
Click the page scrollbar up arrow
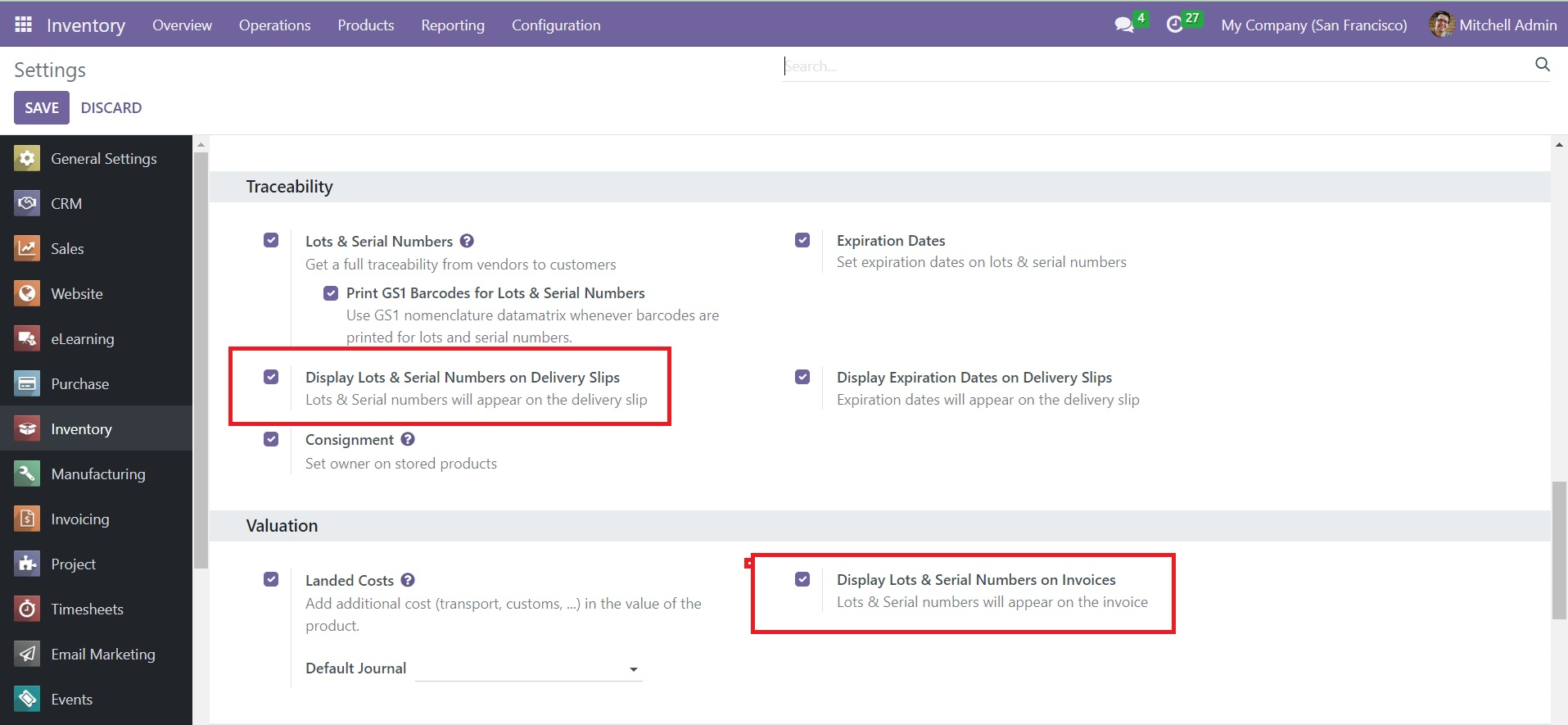1559,144
